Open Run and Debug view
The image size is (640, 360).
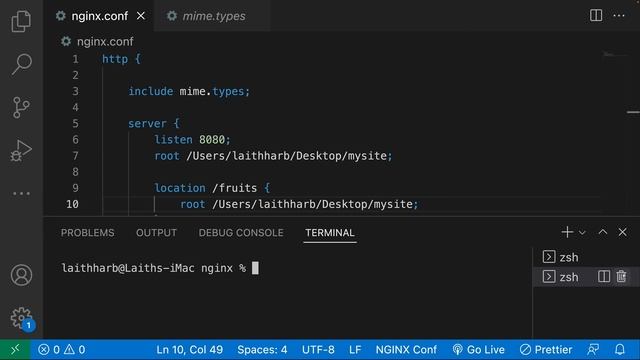coord(21,151)
